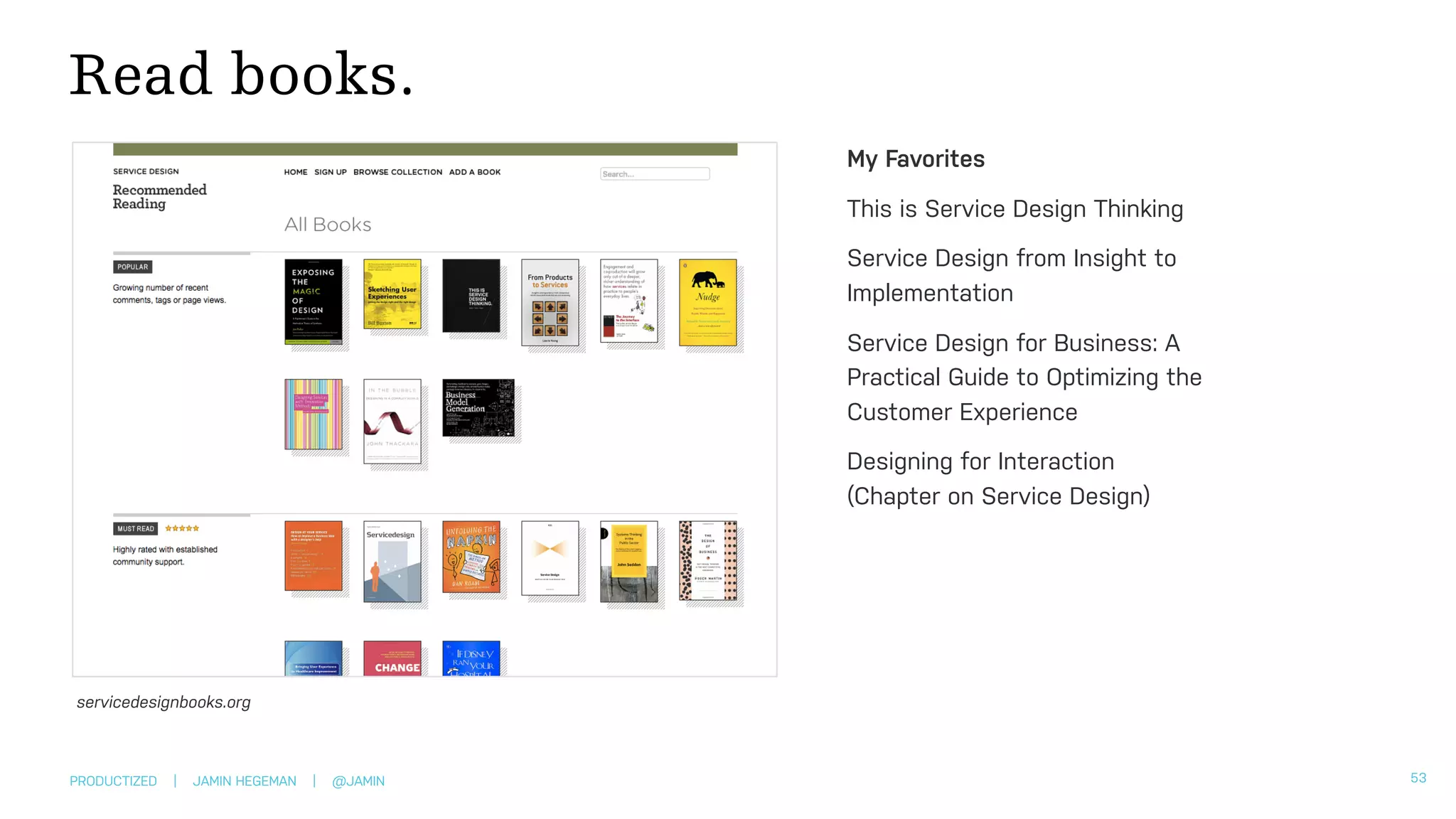Open the HOME menu item
Viewport: 1456px width, 819px height.
pyautogui.click(x=296, y=172)
